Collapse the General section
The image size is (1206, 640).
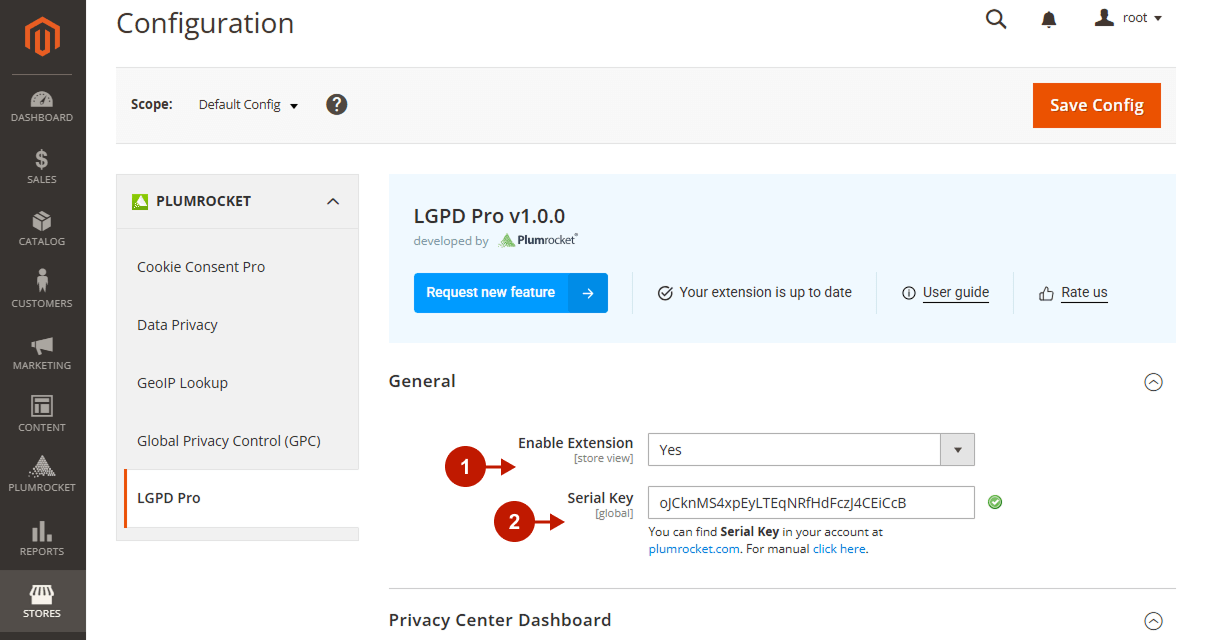(x=1153, y=382)
